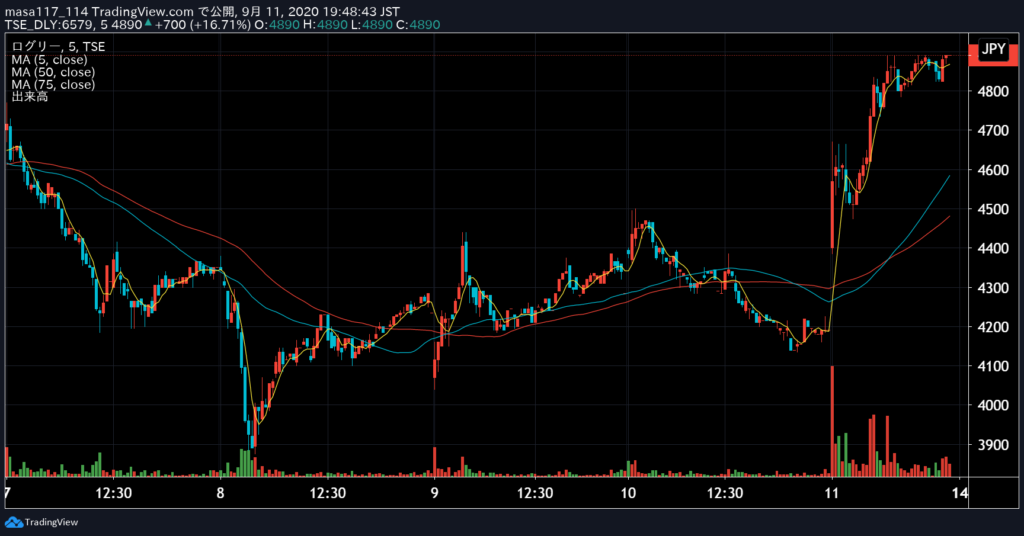Click the ログリー, 5, TSE symbol title
Image resolution: width=1024 pixels, height=536 pixels.
coord(58,46)
